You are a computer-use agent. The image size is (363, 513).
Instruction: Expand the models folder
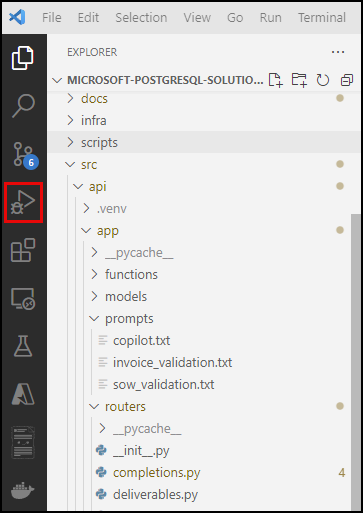[199, 296]
